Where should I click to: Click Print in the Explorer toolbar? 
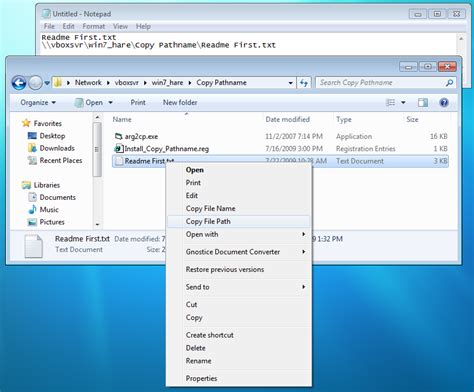point(138,102)
